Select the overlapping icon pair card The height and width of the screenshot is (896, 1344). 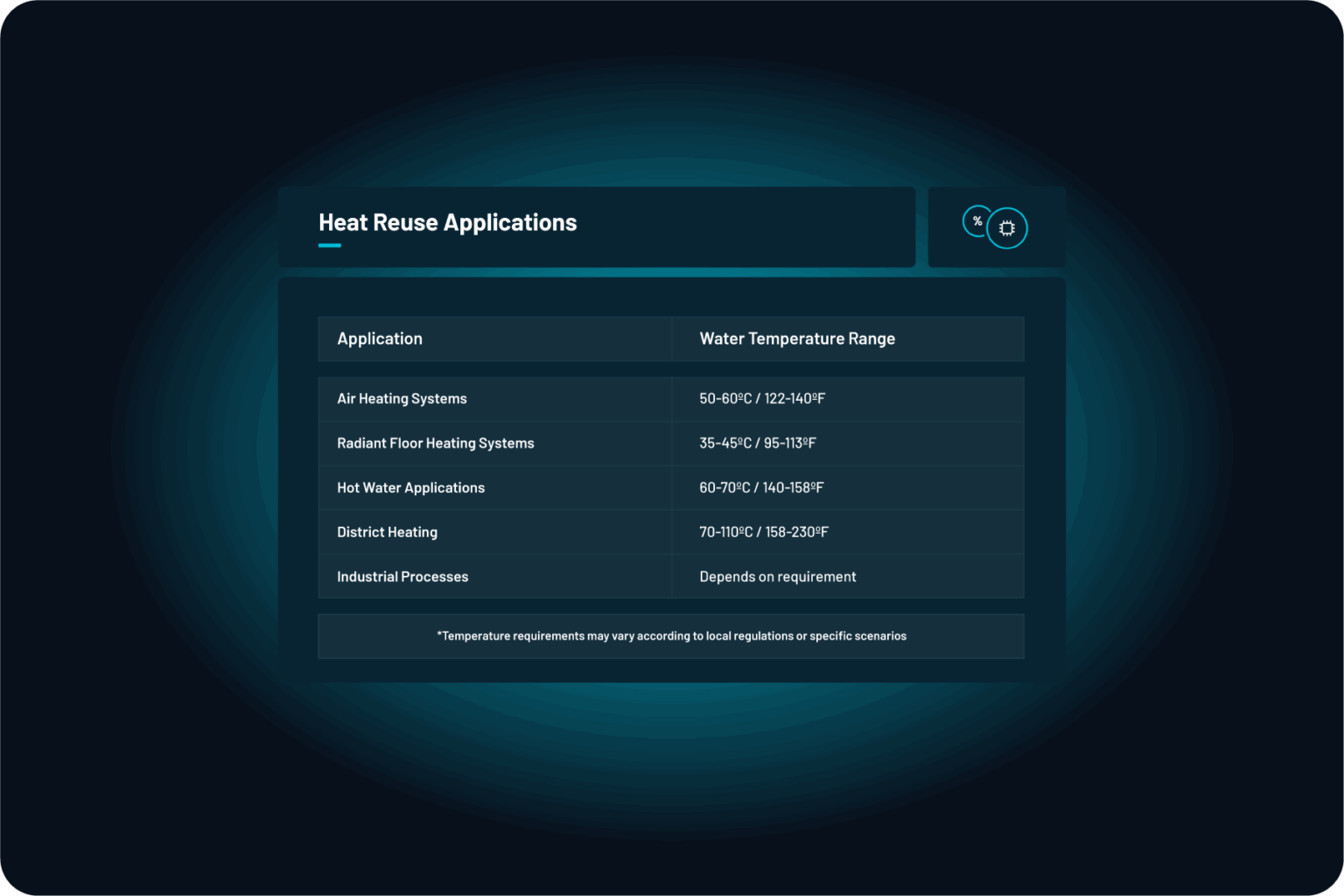coord(997,227)
